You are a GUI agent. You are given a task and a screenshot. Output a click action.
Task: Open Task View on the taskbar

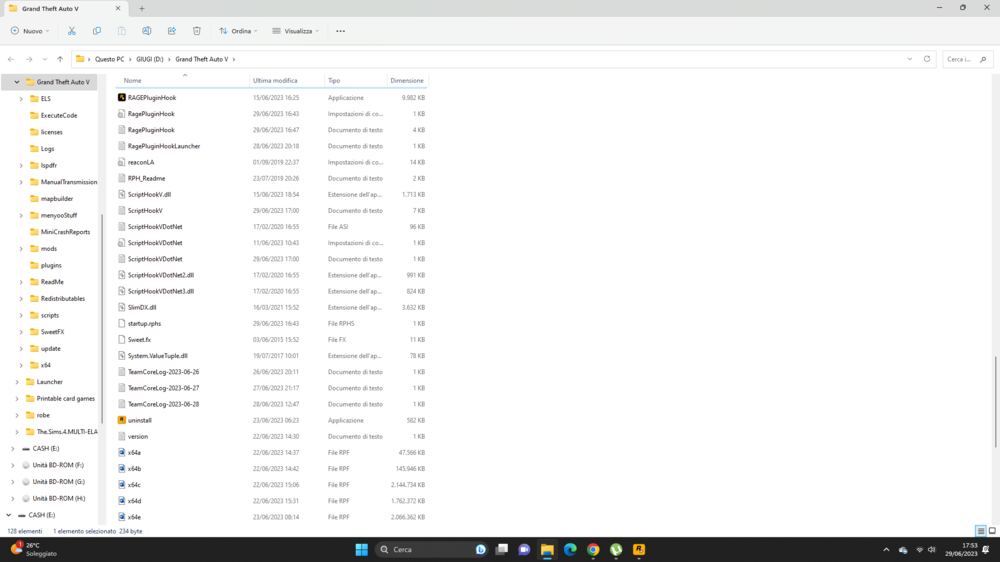click(502, 549)
